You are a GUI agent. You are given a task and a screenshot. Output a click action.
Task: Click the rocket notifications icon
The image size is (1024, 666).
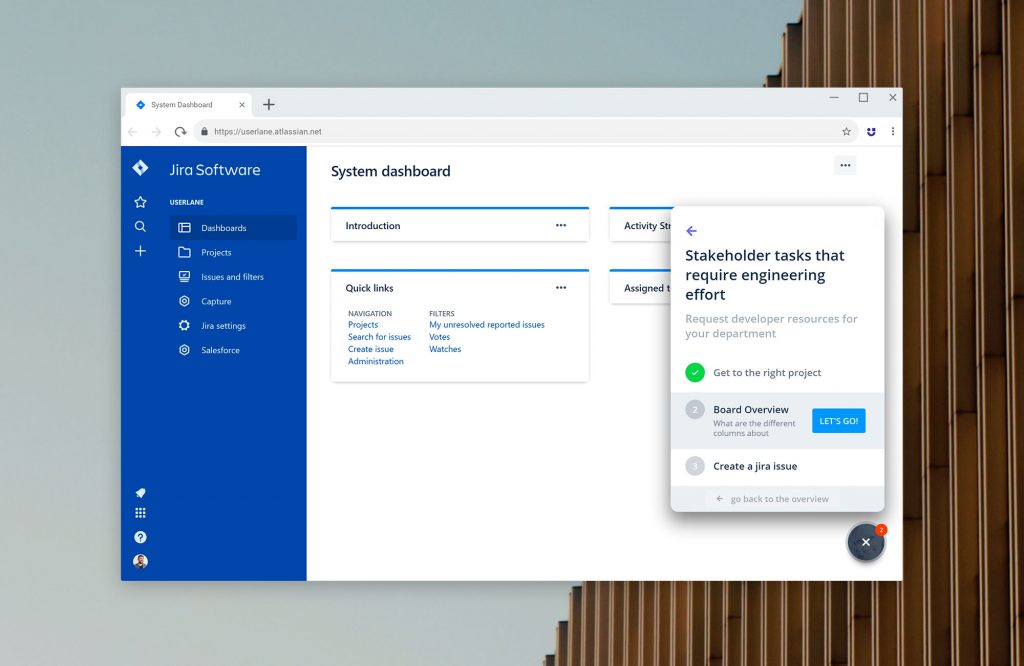click(140, 493)
